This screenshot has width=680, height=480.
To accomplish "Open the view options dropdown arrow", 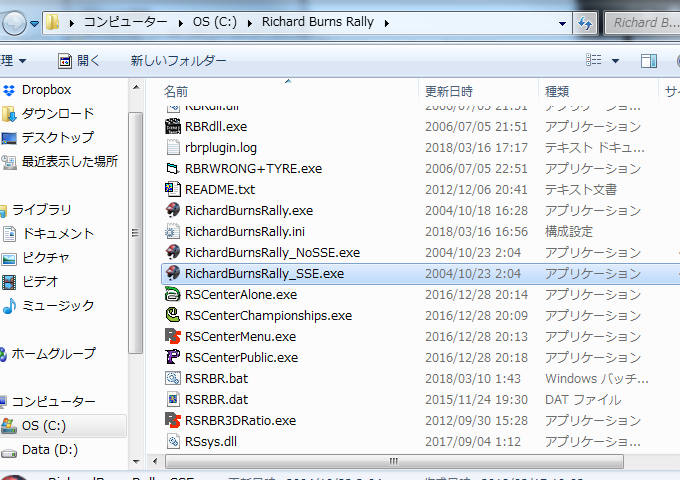I will 615,61.
